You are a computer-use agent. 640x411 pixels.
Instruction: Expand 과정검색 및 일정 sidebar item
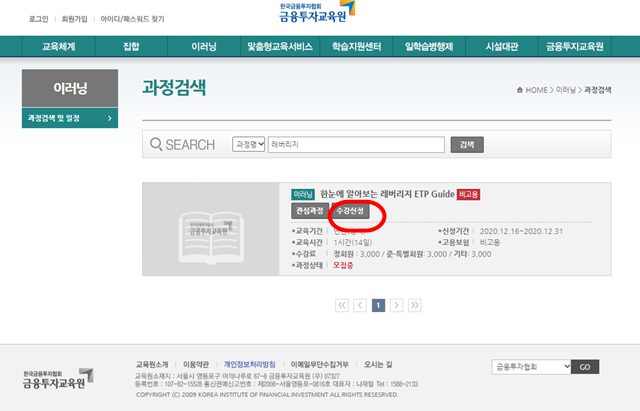70,118
